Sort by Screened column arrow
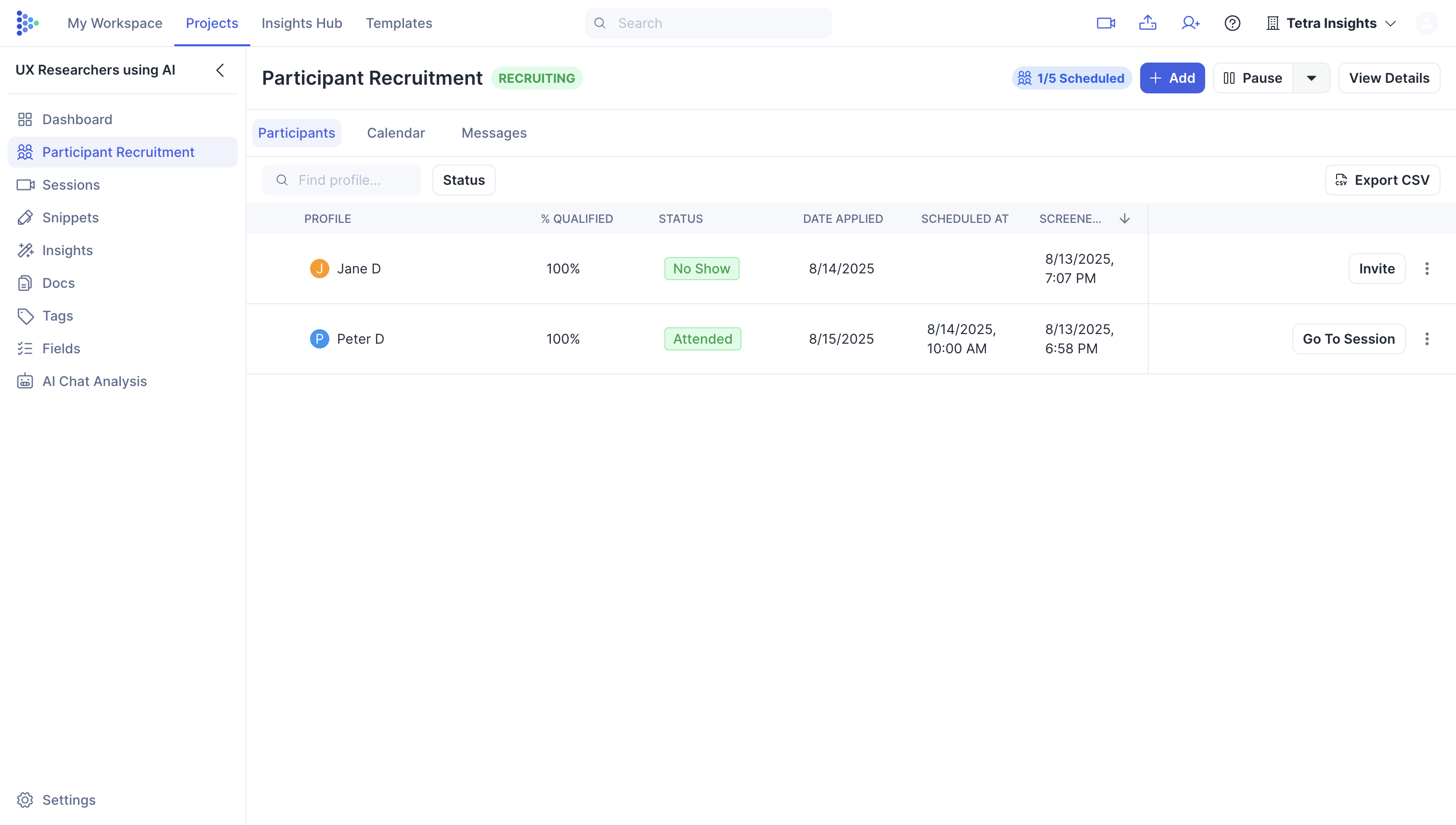 point(1124,219)
